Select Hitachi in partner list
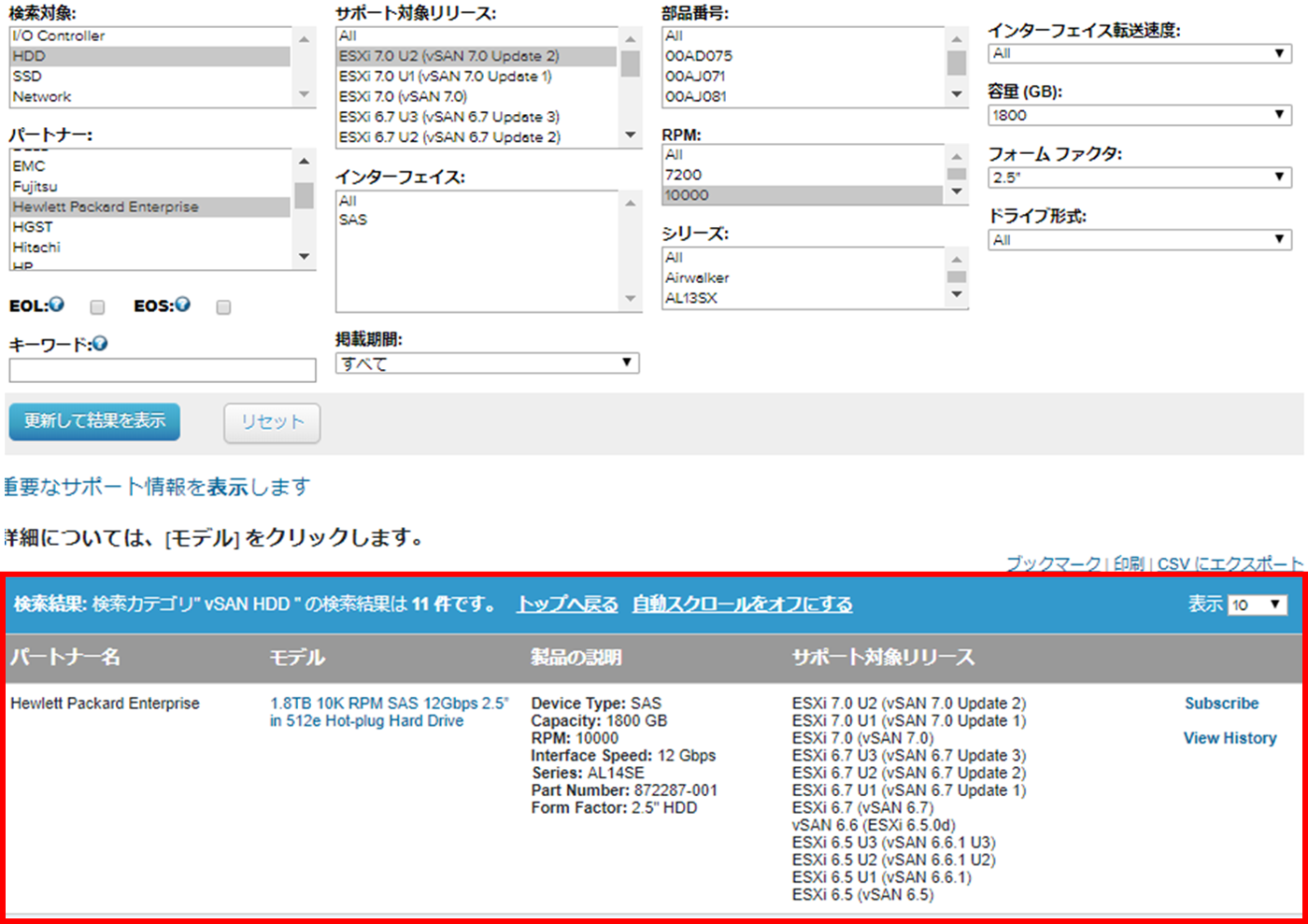Image resolution: width=1308 pixels, height=924 pixels. click(x=150, y=248)
